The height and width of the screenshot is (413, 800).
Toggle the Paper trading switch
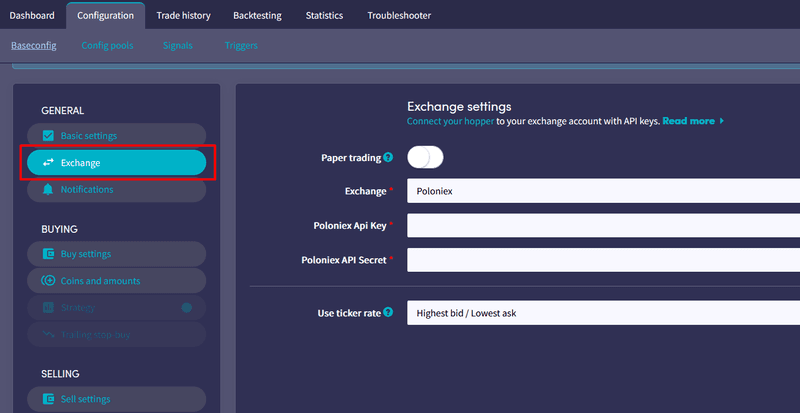click(425, 157)
